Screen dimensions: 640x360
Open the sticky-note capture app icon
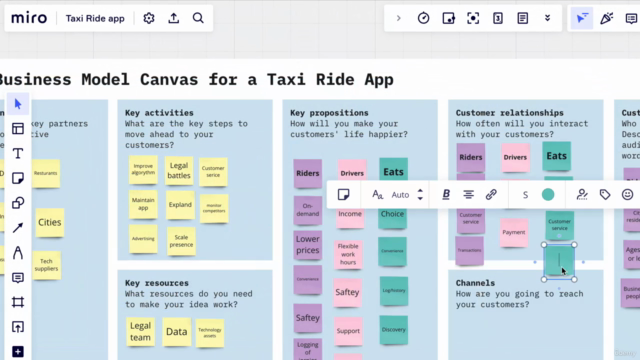pyautogui.click(x=448, y=18)
